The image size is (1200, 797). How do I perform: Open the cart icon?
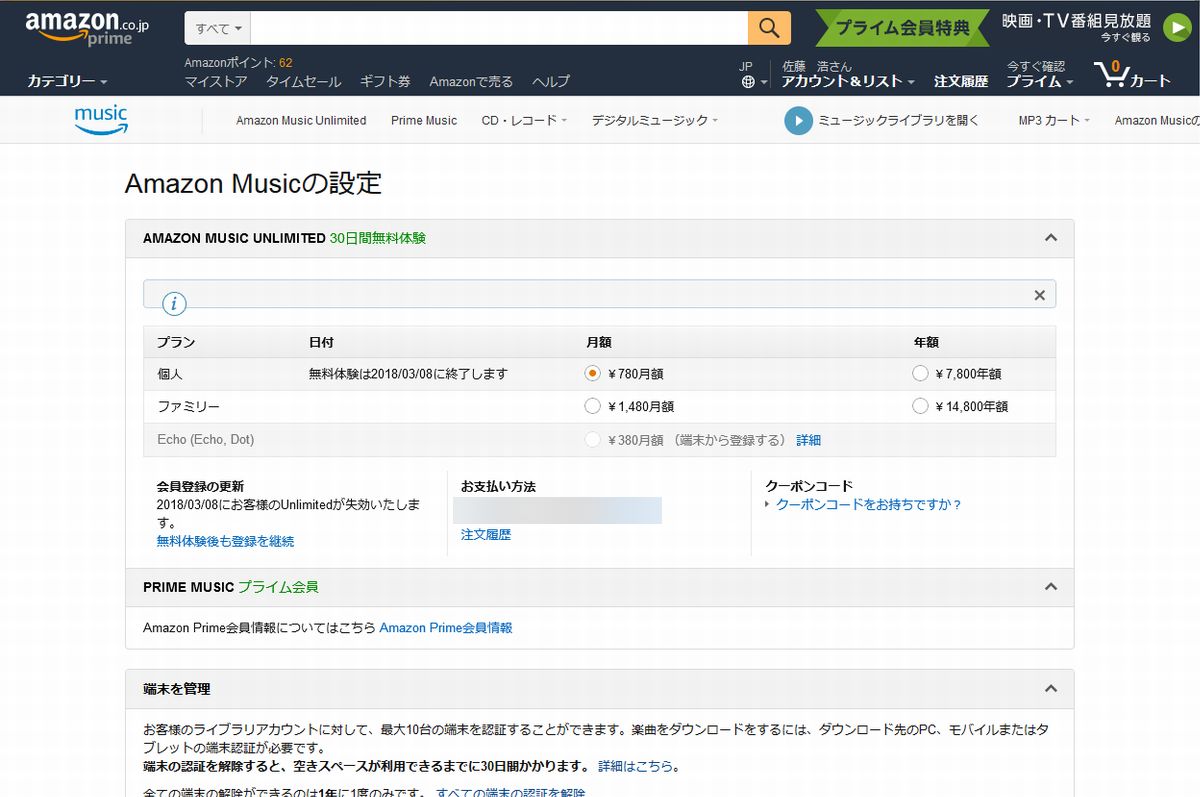click(x=1132, y=75)
